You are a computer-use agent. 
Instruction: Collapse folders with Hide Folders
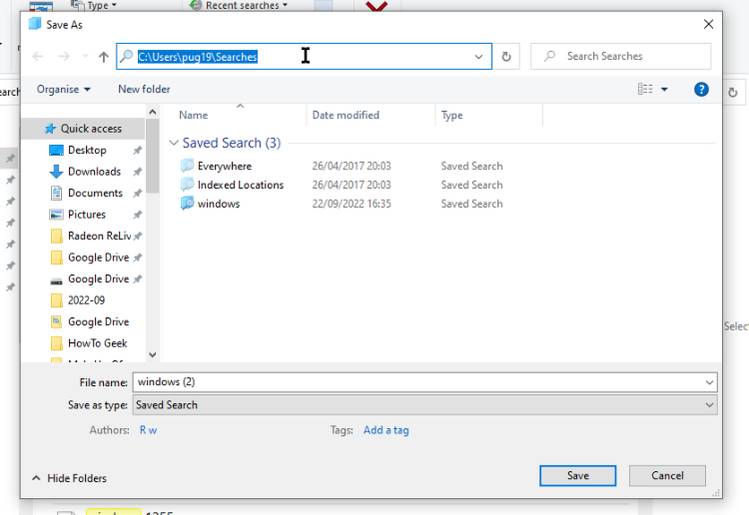click(69, 478)
